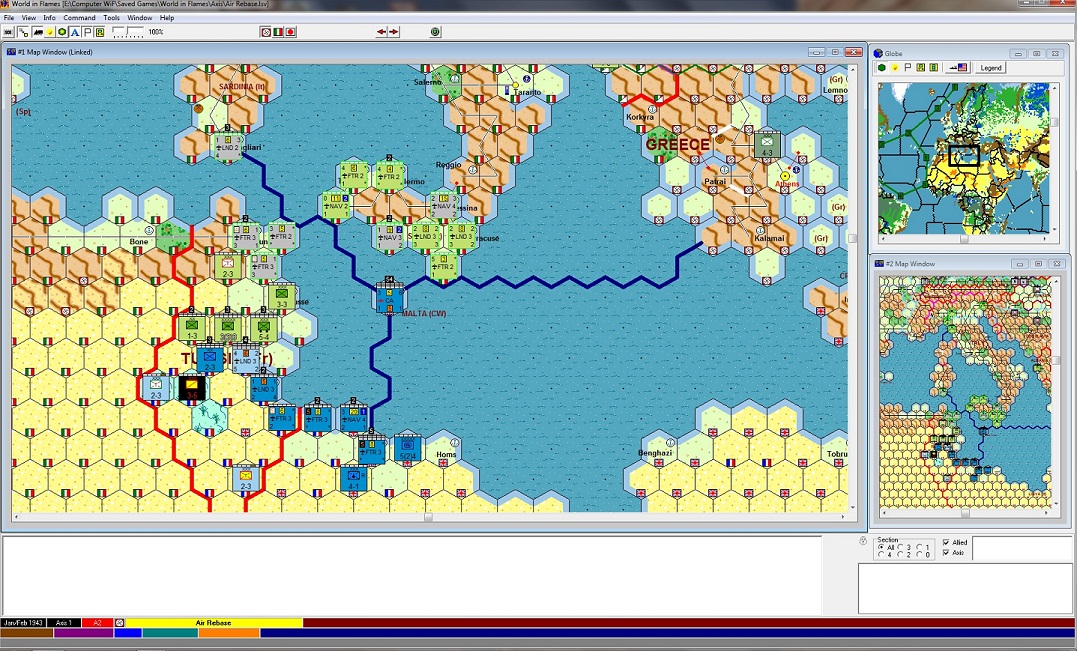The image size is (1077, 651).
Task: Click the large empty message log pane
Action: [x=412, y=575]
